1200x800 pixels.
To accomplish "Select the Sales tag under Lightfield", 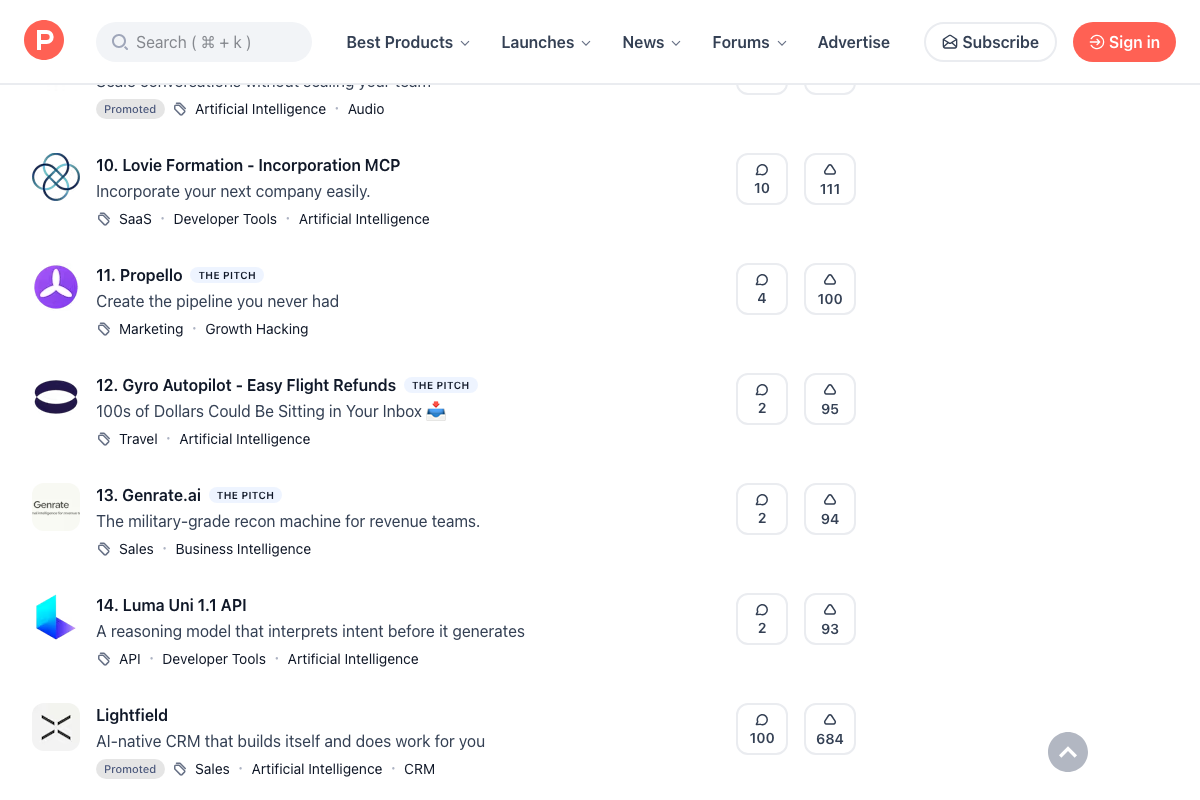I will (x=212, y=769).
